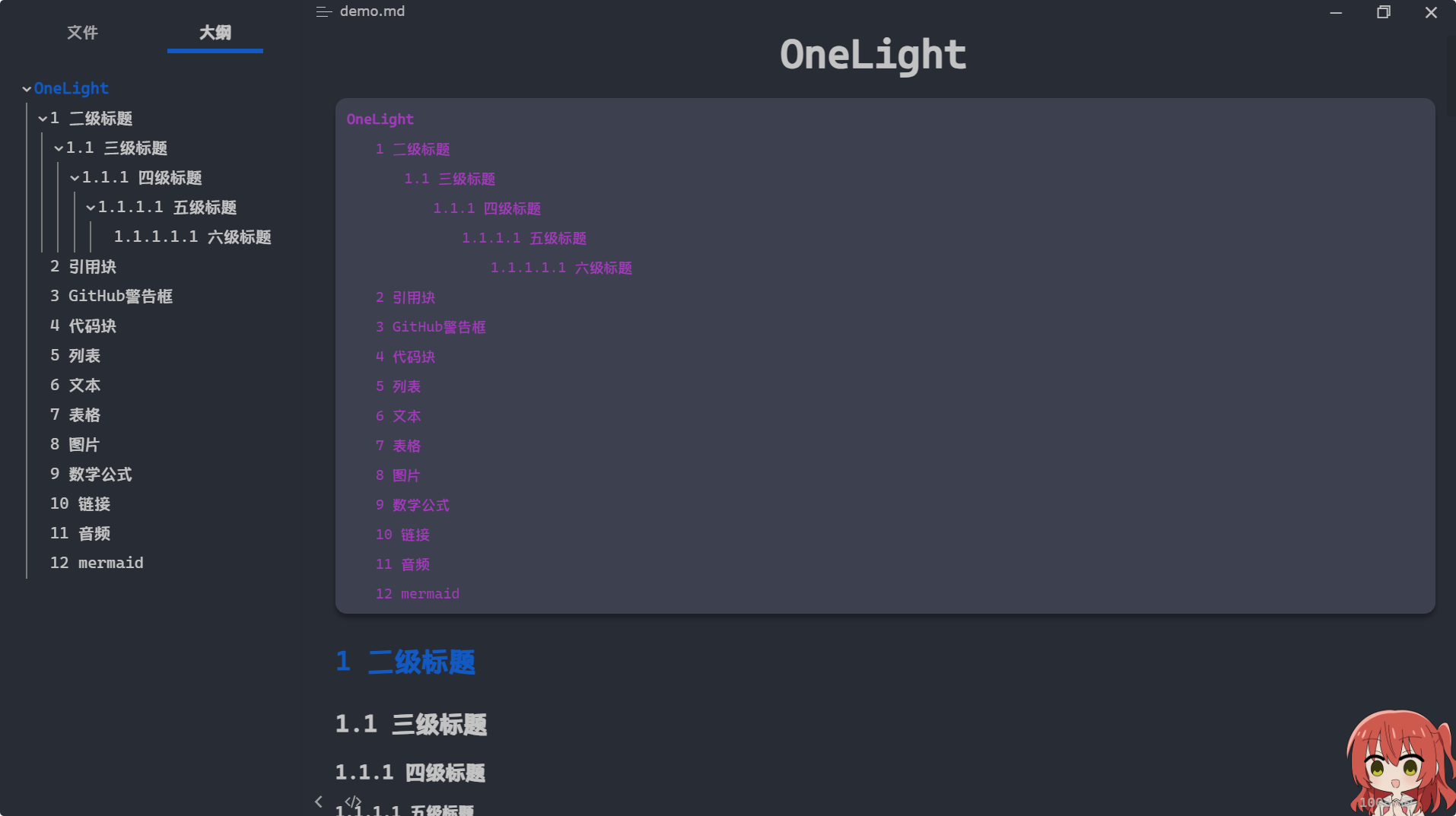
Task: Click the TOC link 7 表格
Action: (x=398, y=446)
